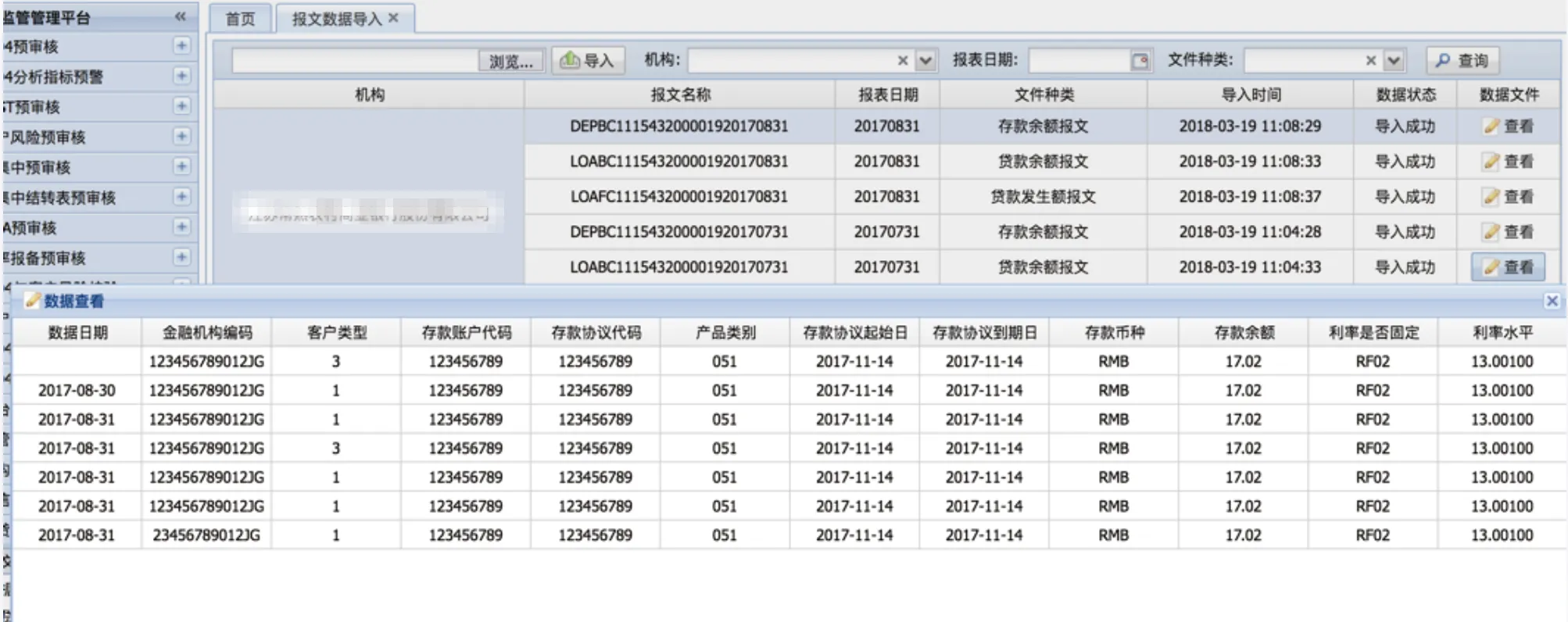Collapse the left sidebar with double-arrow icon

click(181, 16)
